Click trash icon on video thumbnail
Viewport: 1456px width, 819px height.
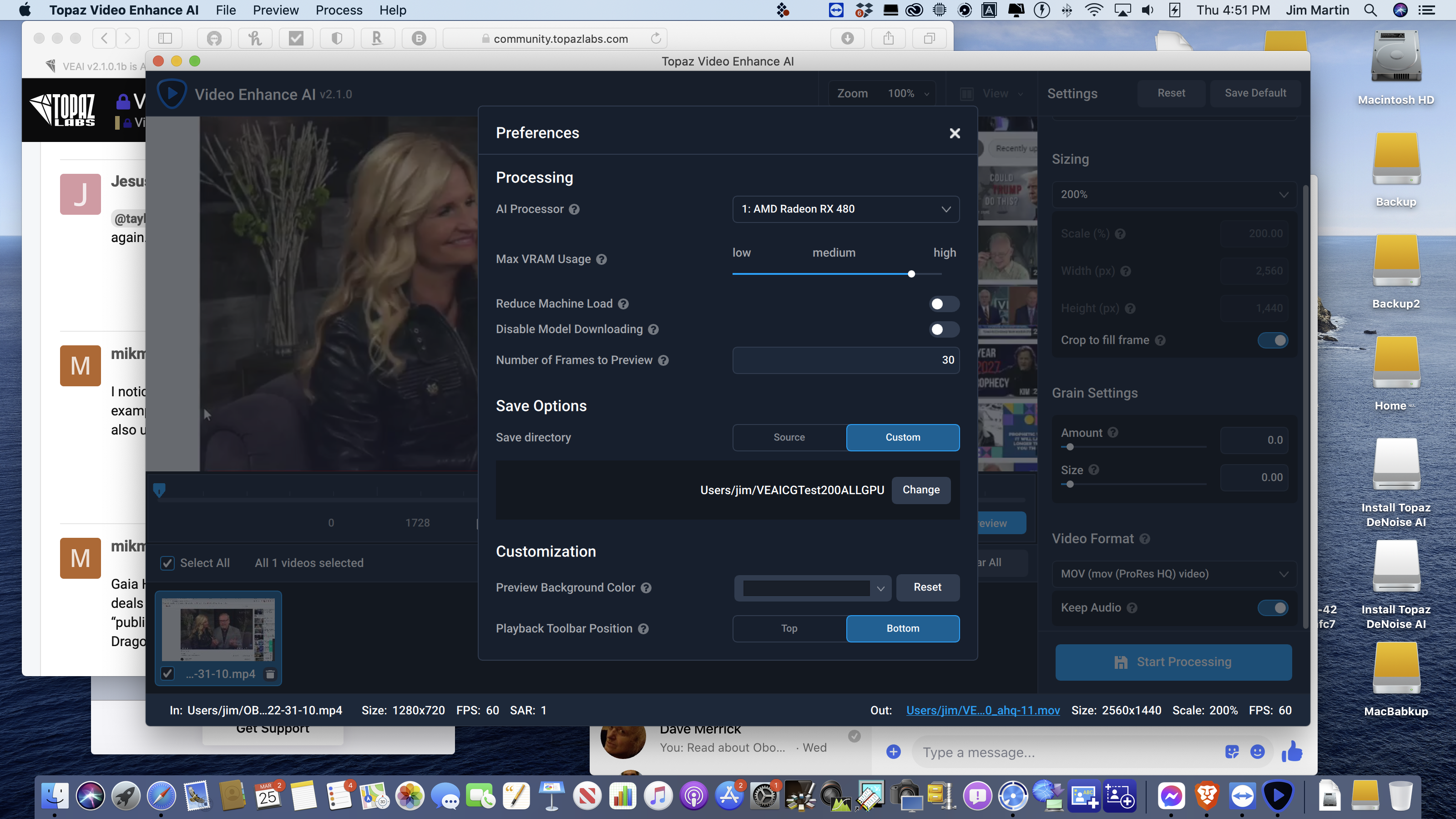pos(270,674)
